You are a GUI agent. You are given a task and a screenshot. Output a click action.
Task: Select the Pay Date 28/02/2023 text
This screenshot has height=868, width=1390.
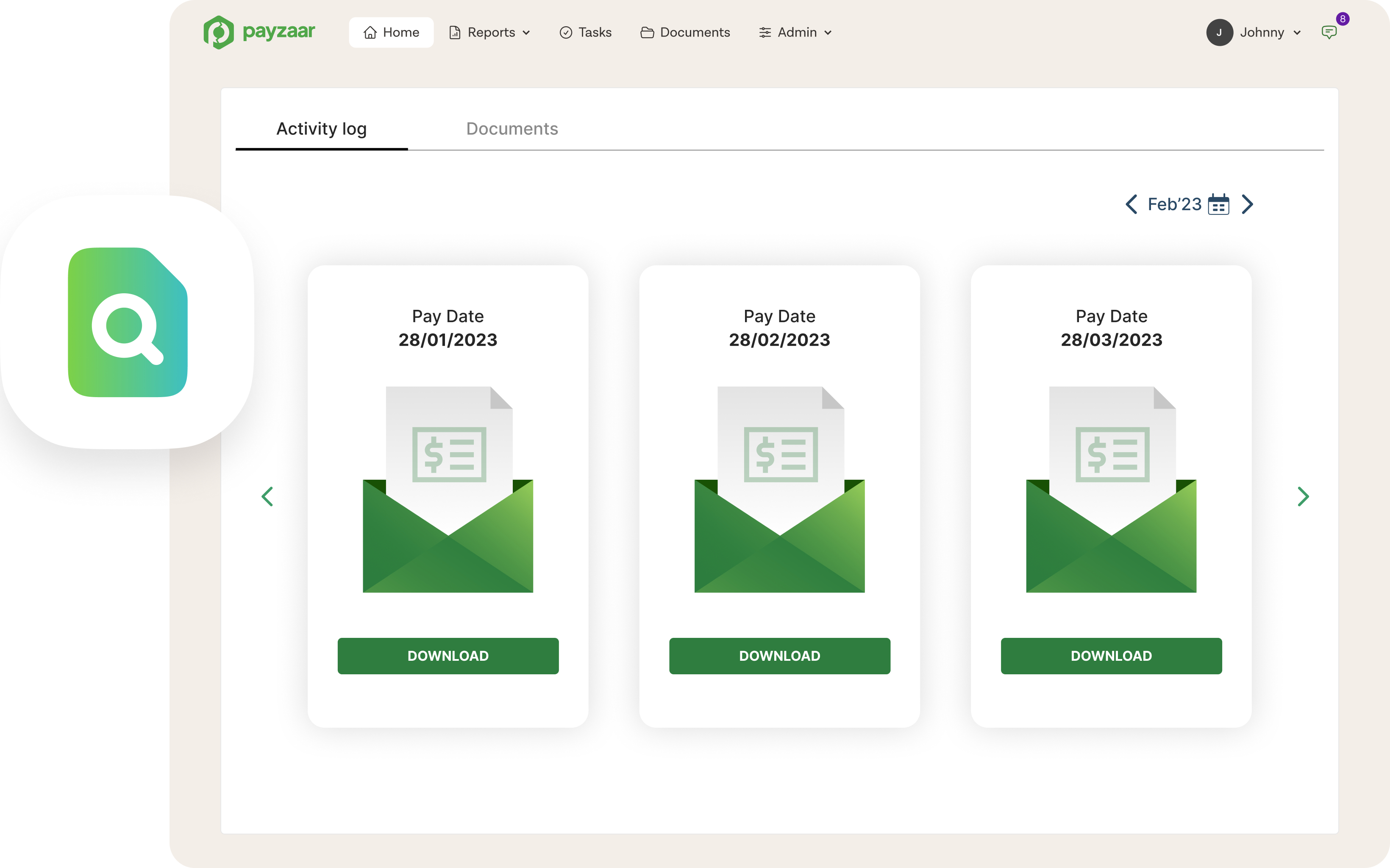(779, 328)
